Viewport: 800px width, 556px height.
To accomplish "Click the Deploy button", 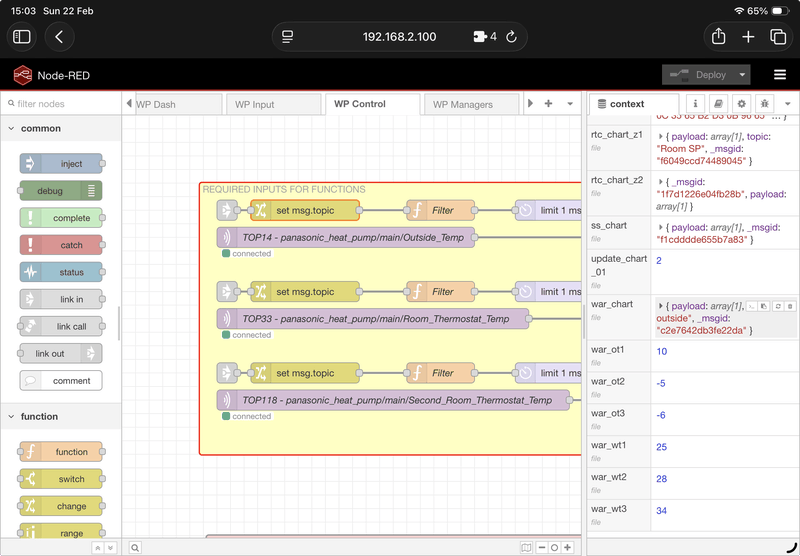I will (699, 75).
